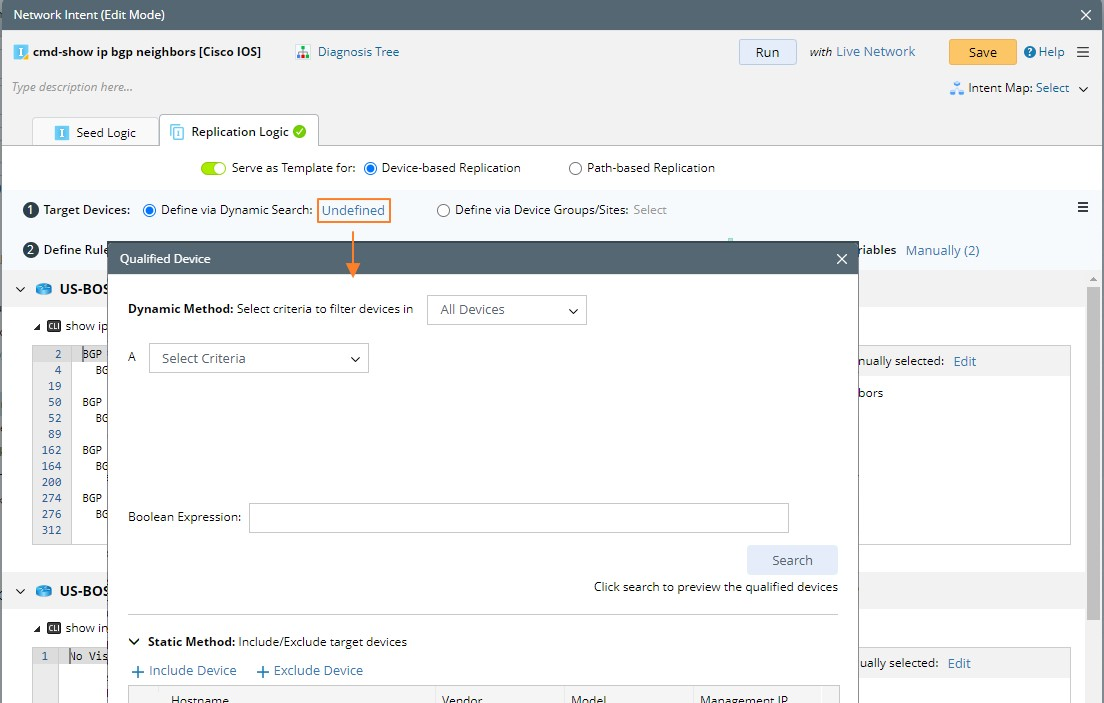Expand the Intent Map chevron
The image size is (1104, 703).
(x=1084, y=89)
